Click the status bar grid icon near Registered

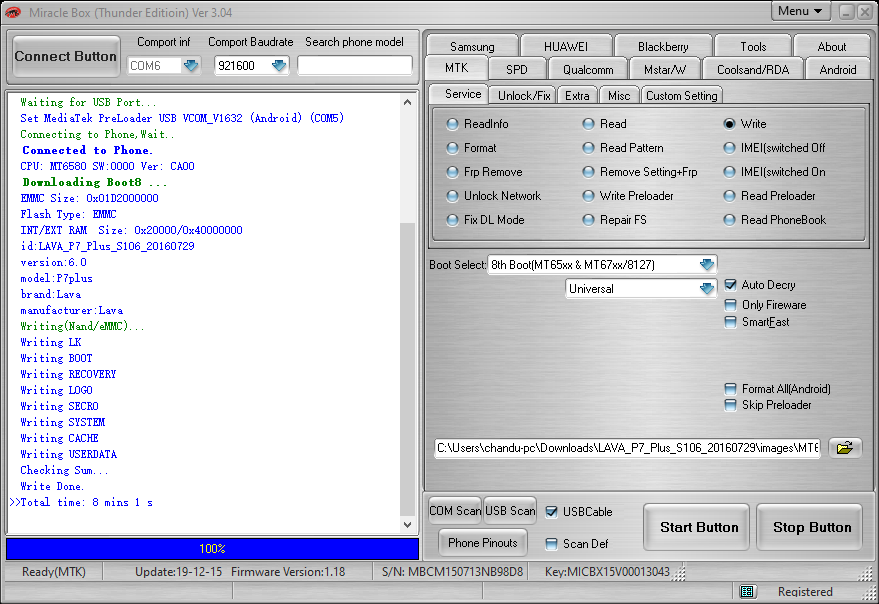(747, 592)
